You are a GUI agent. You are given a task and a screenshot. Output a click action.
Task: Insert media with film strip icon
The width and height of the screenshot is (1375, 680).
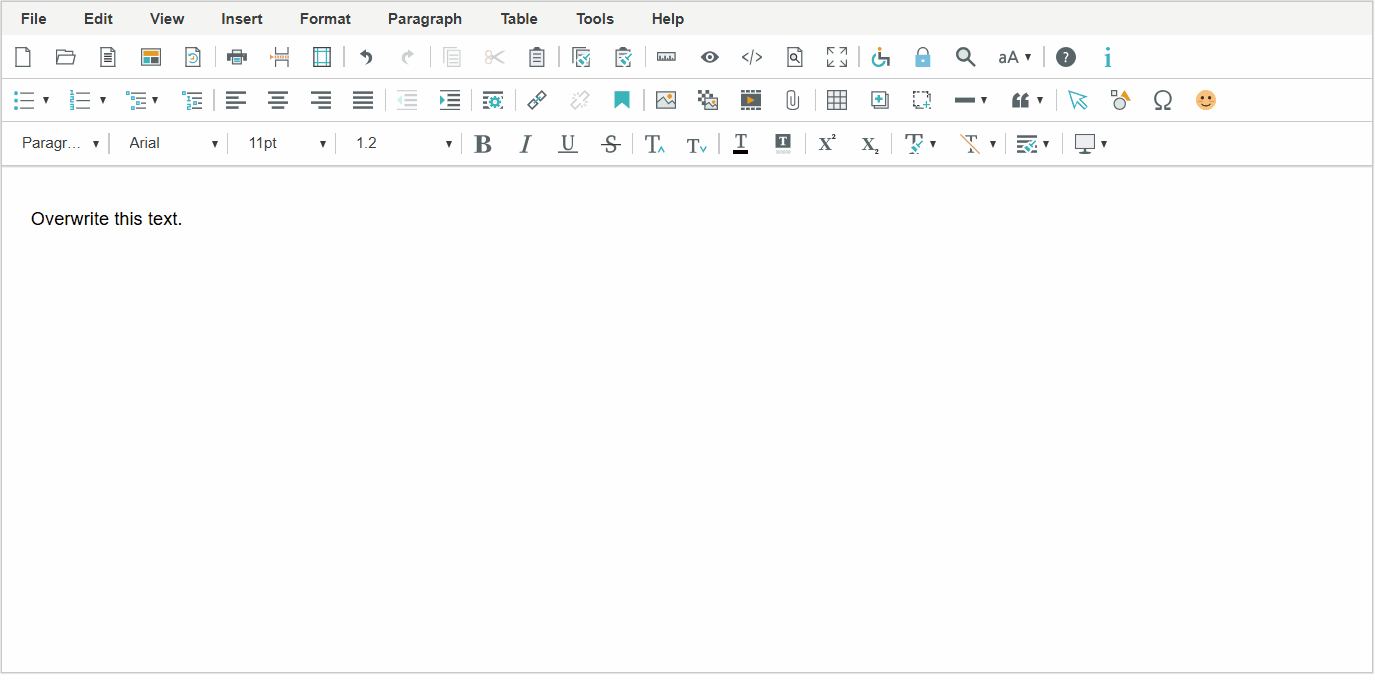751,100
